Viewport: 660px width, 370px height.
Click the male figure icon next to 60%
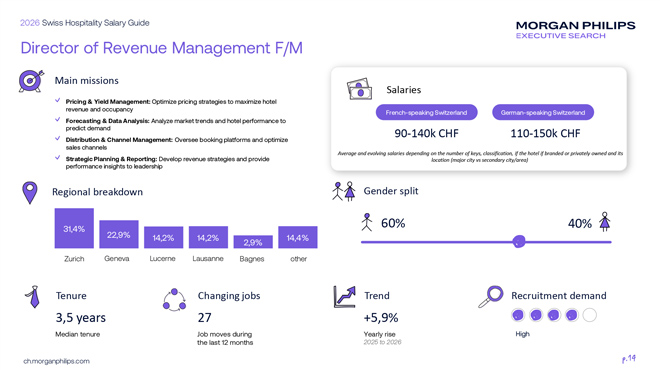click(x=367, y=222)
